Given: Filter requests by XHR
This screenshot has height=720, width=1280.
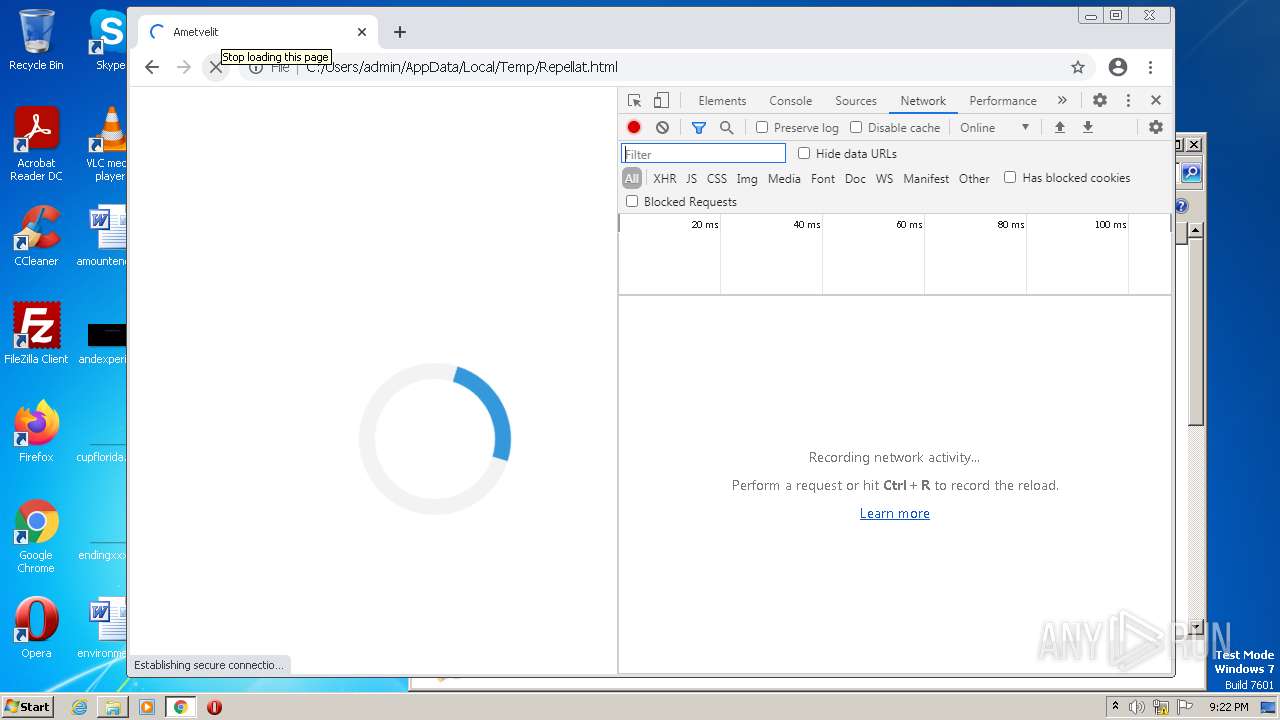Looking at the screenshot, I should point(665,178).
